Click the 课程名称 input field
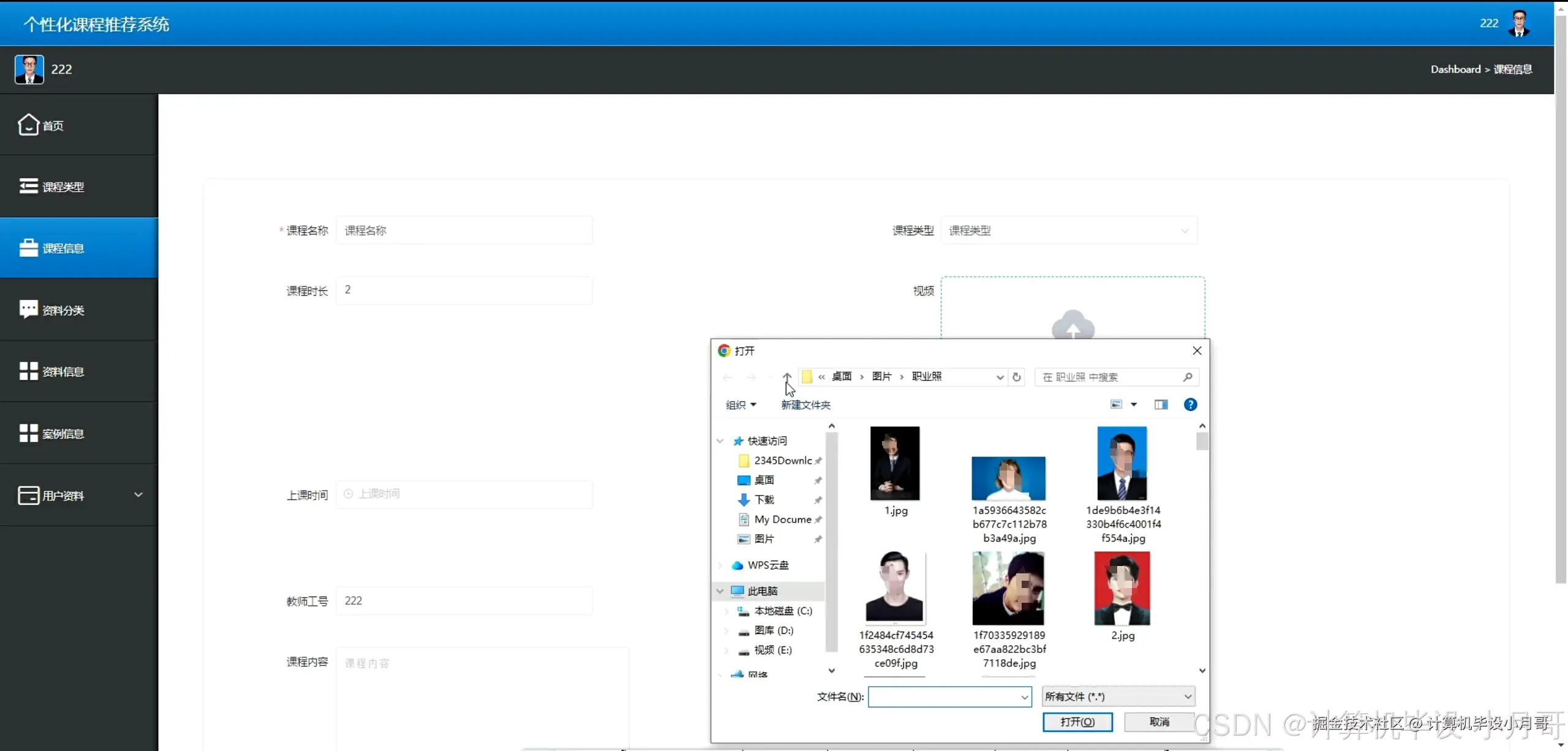The width and height of the screenshot is (1568, 751). [x=464, y=230]
